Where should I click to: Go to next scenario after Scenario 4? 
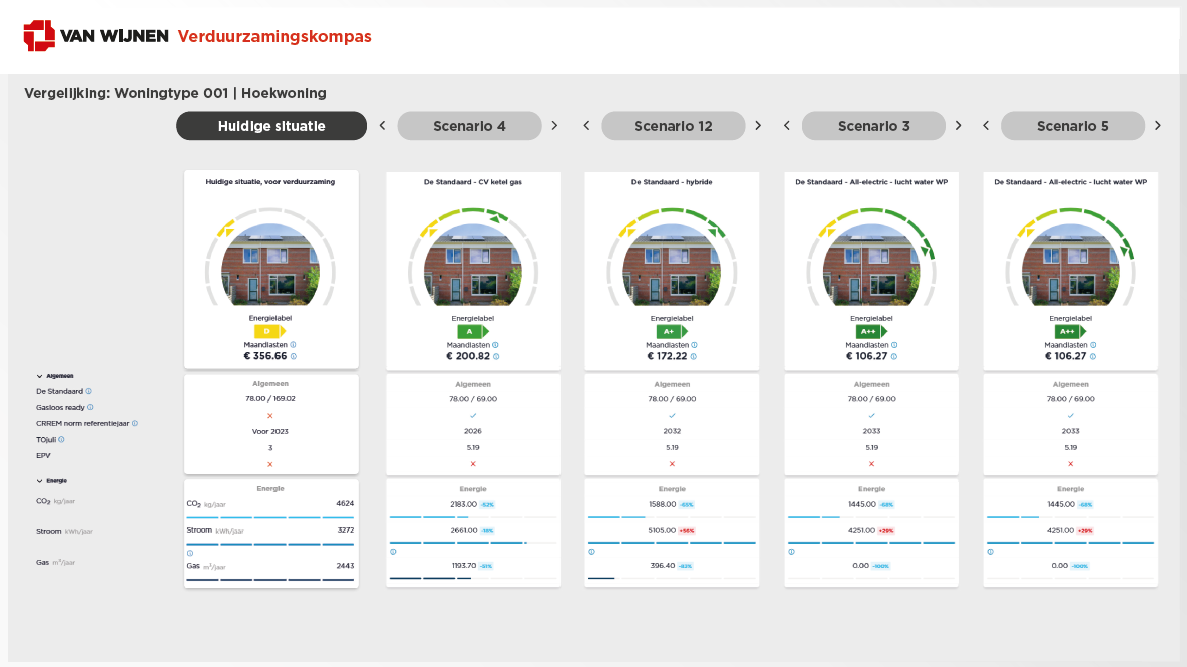click(x=554, y=126)
